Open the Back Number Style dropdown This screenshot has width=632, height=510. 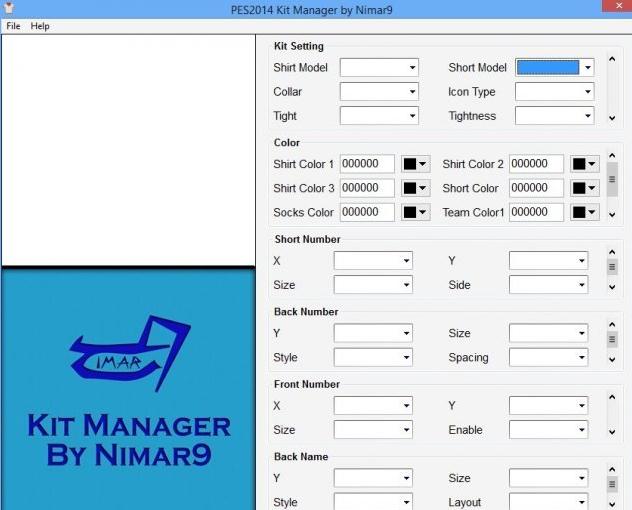coord(373,358)
